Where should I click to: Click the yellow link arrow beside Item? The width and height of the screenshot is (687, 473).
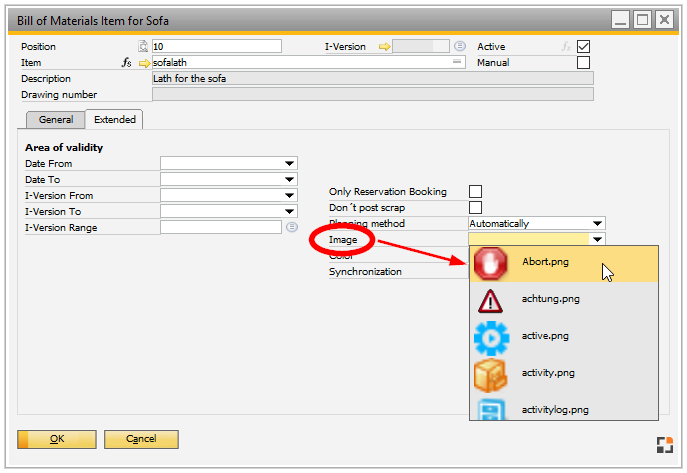144,62
